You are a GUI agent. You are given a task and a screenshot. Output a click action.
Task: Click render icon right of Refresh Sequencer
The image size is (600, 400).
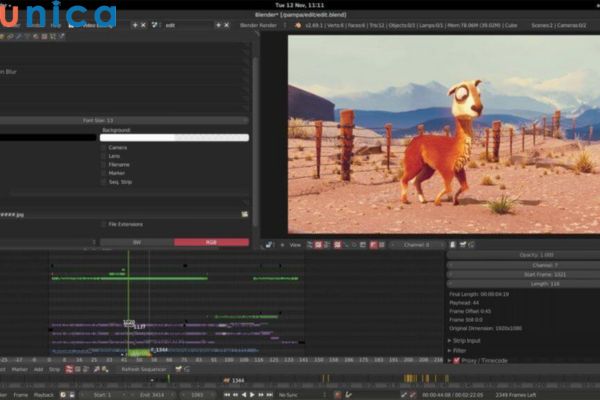tap(178, 369)
